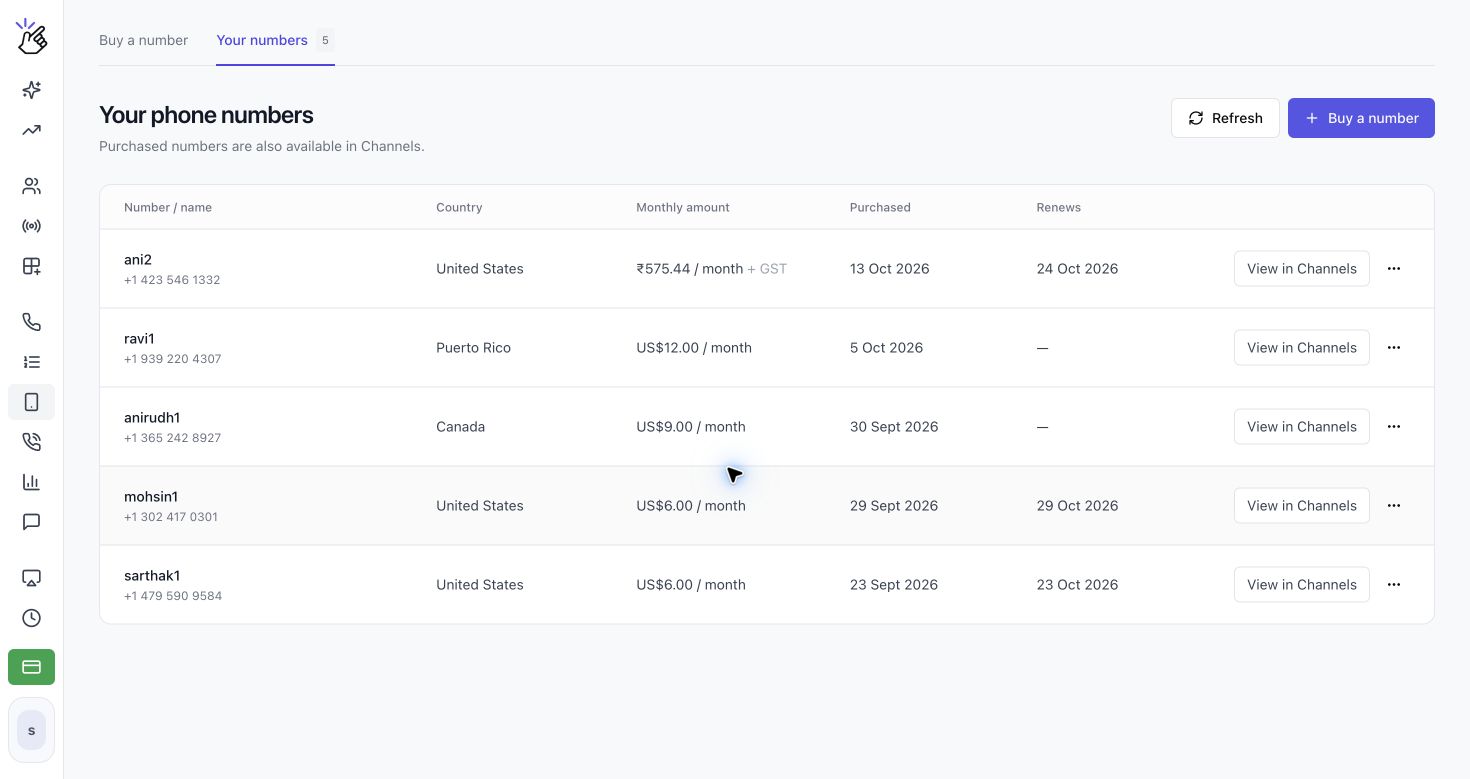1470x779 pixels.
Task: Open the screen cast monitor icon
Action: pos(31,578)
